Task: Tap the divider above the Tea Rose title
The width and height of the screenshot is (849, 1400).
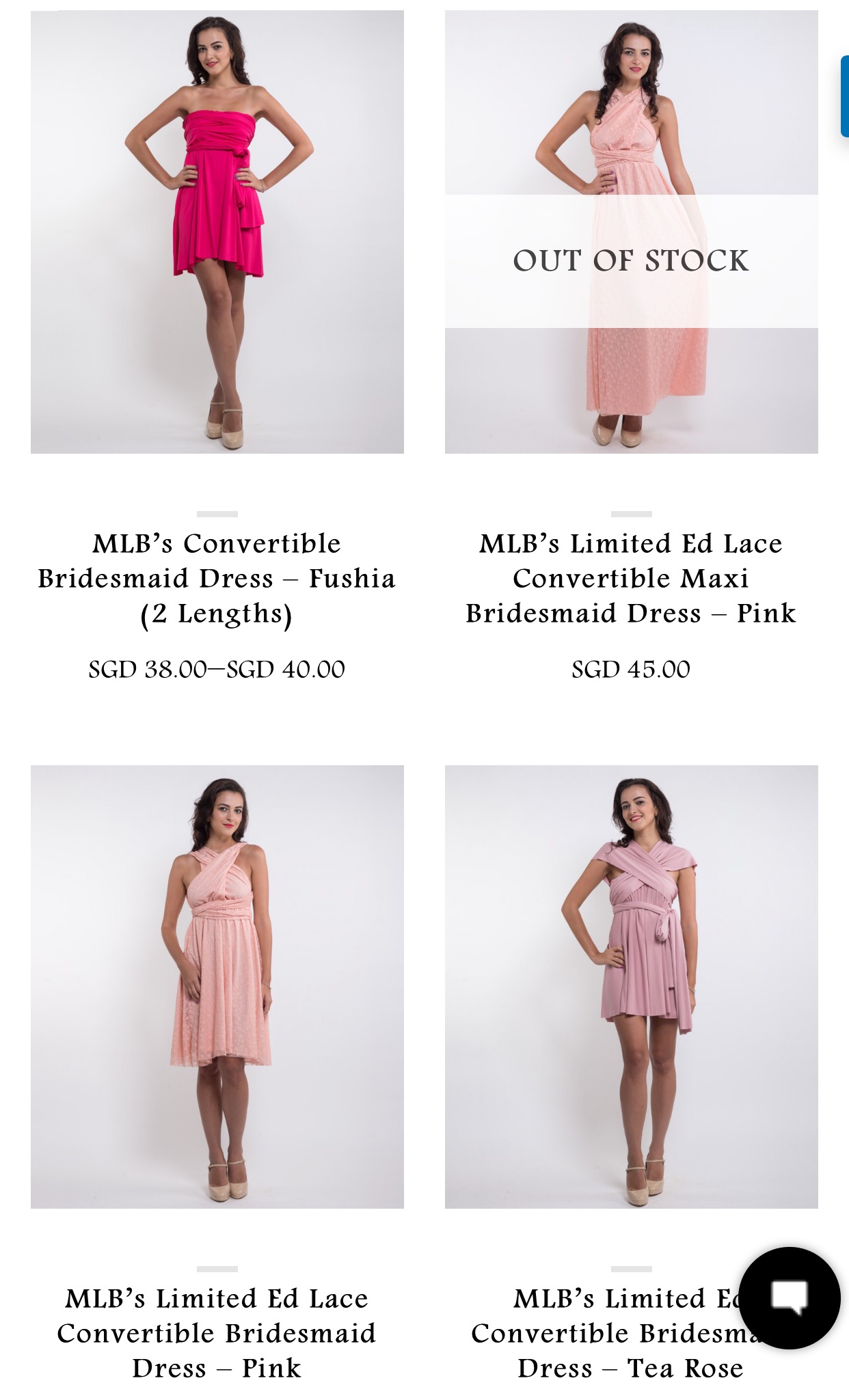Action: coord(632,1269)
